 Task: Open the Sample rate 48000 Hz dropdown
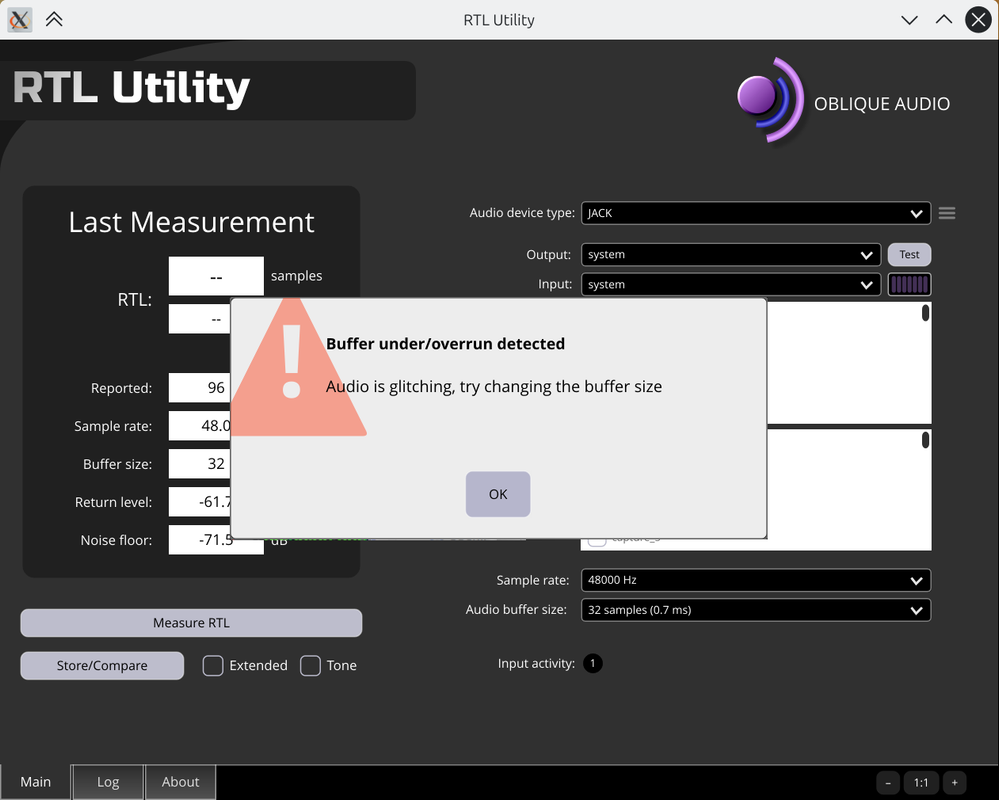click(x=756, y=580)
